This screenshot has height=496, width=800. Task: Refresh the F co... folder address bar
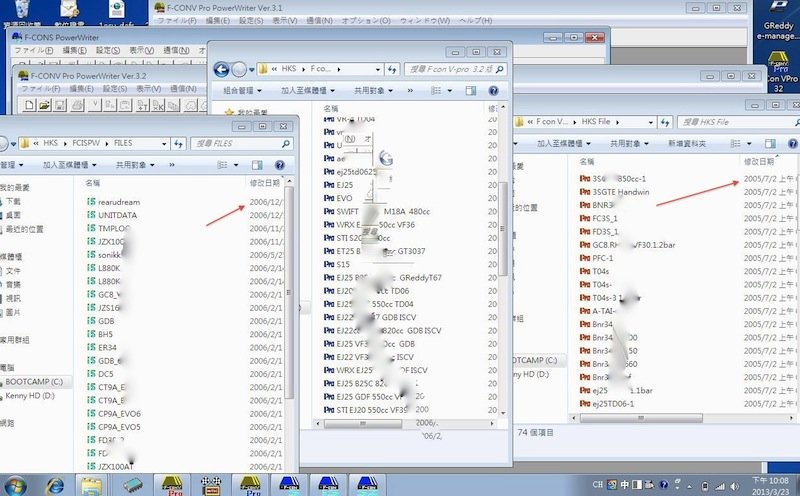point(392,69)
